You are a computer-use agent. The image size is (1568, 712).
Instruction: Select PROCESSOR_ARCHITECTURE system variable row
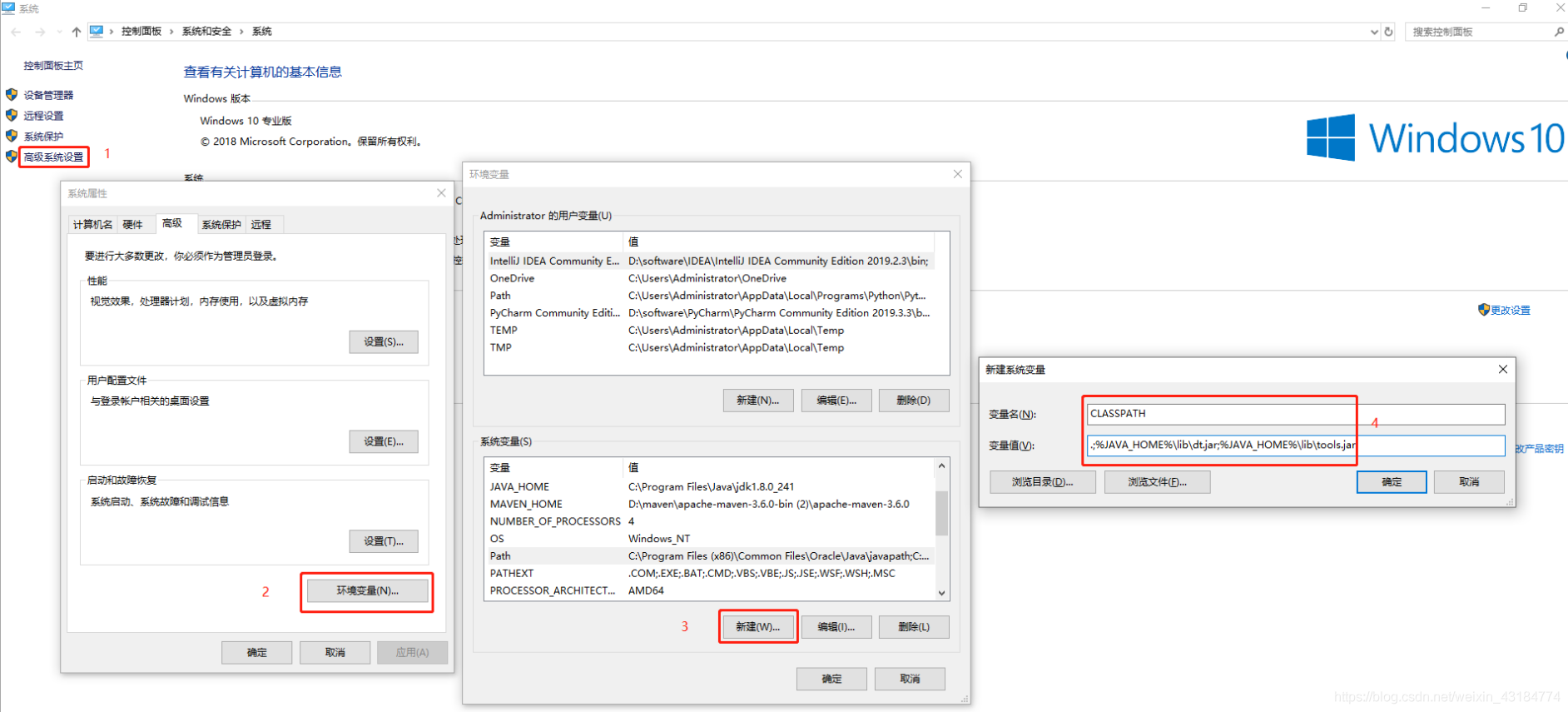click(x=709, y=590)
